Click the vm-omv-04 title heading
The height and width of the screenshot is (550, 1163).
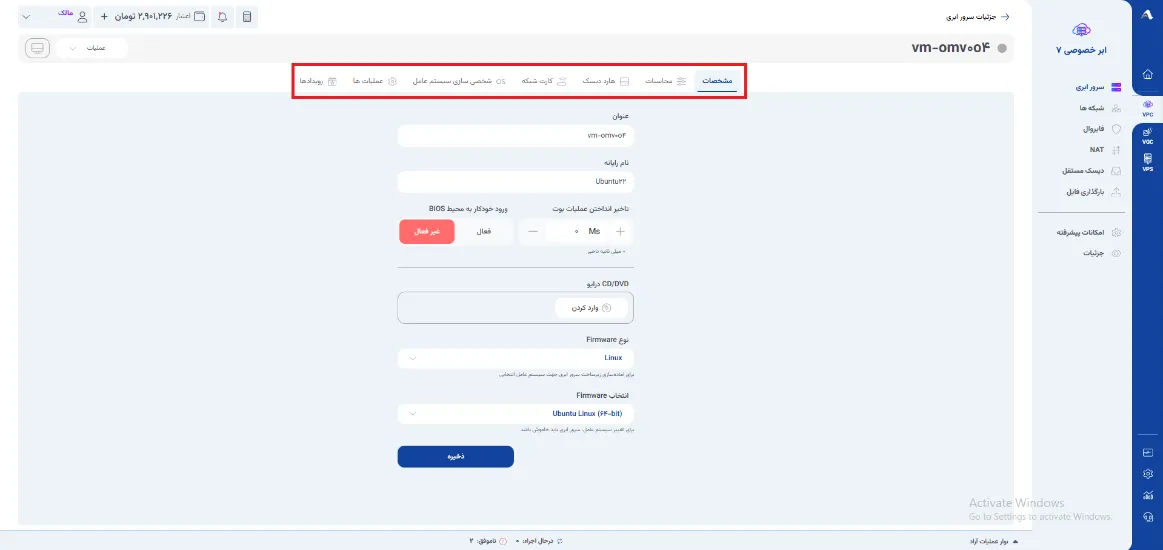coord(951,48)
